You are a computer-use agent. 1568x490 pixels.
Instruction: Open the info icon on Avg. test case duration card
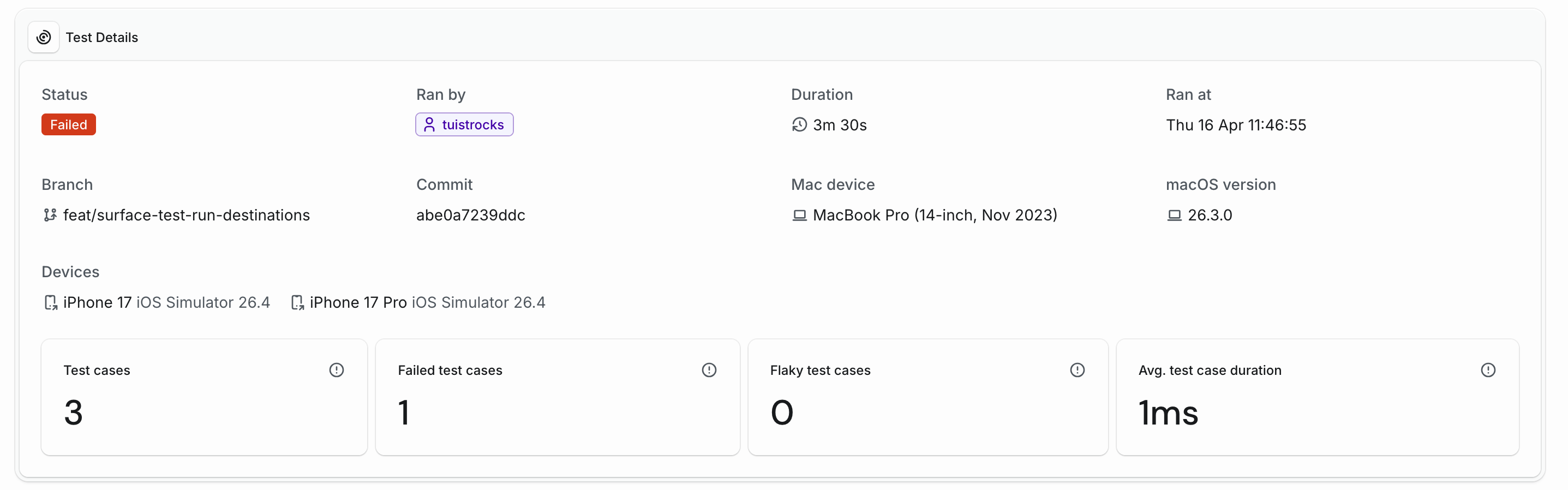coord(1488,369)
